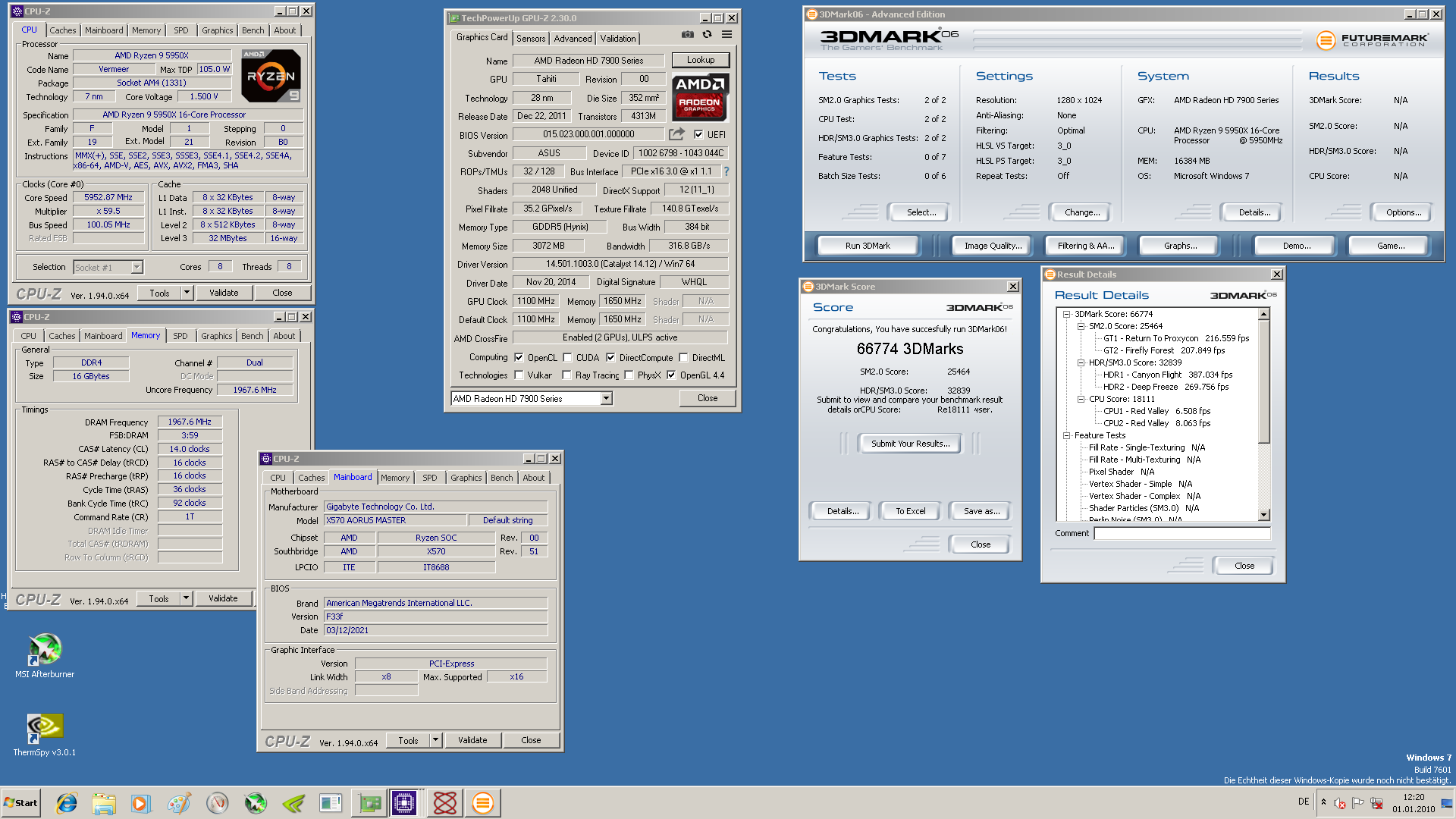Viewport: 1456px width, 819px height.
Task: Click Submit Your Results button
Action: (x=910, y=444)
